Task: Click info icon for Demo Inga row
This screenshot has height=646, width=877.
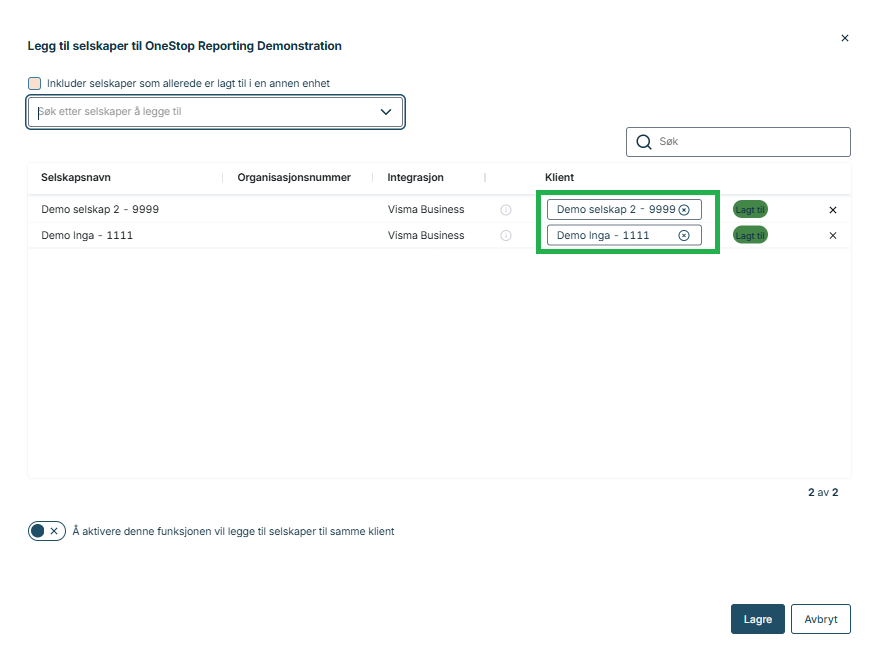Action: 505,236
